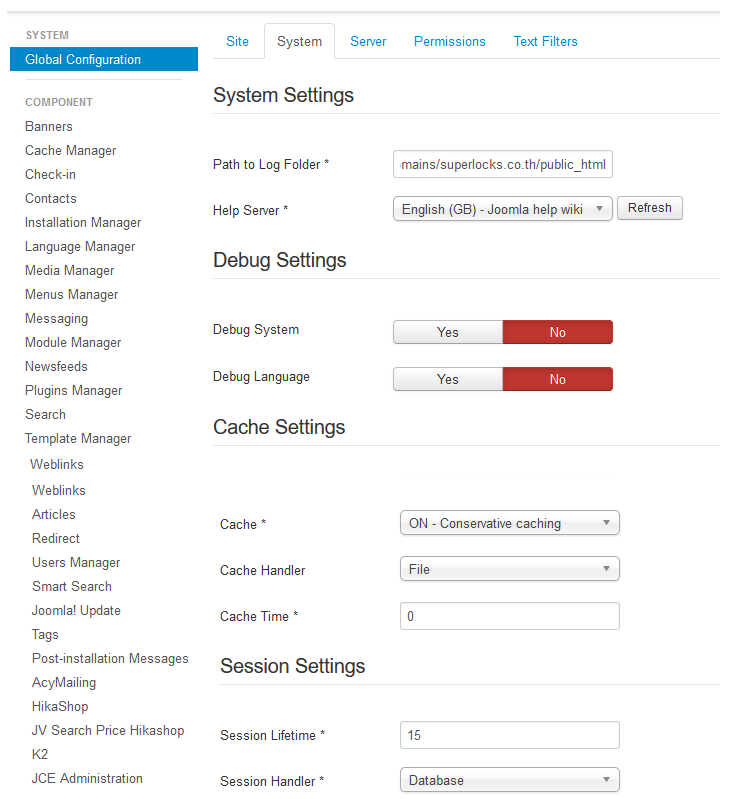
Task: Open the Help Server dropdown
Action: click(x=503, y=209)
